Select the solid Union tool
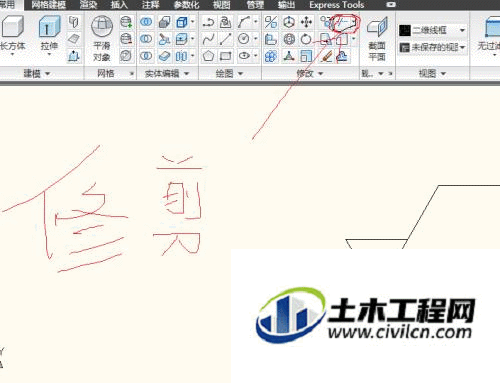This screenshot has height=383, width=500. (146, 22)
